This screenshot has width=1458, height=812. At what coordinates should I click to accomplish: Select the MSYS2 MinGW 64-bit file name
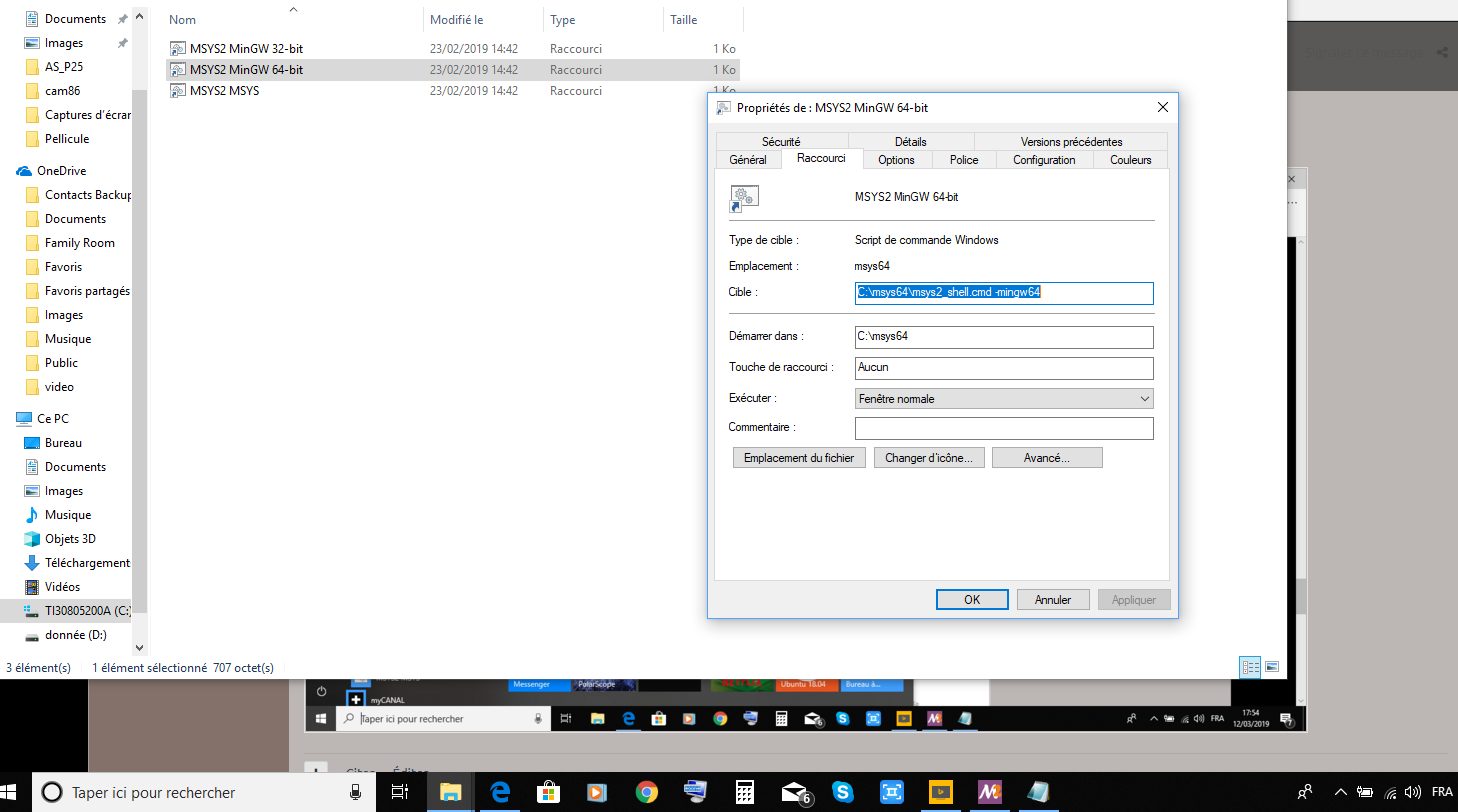[246, 70]
